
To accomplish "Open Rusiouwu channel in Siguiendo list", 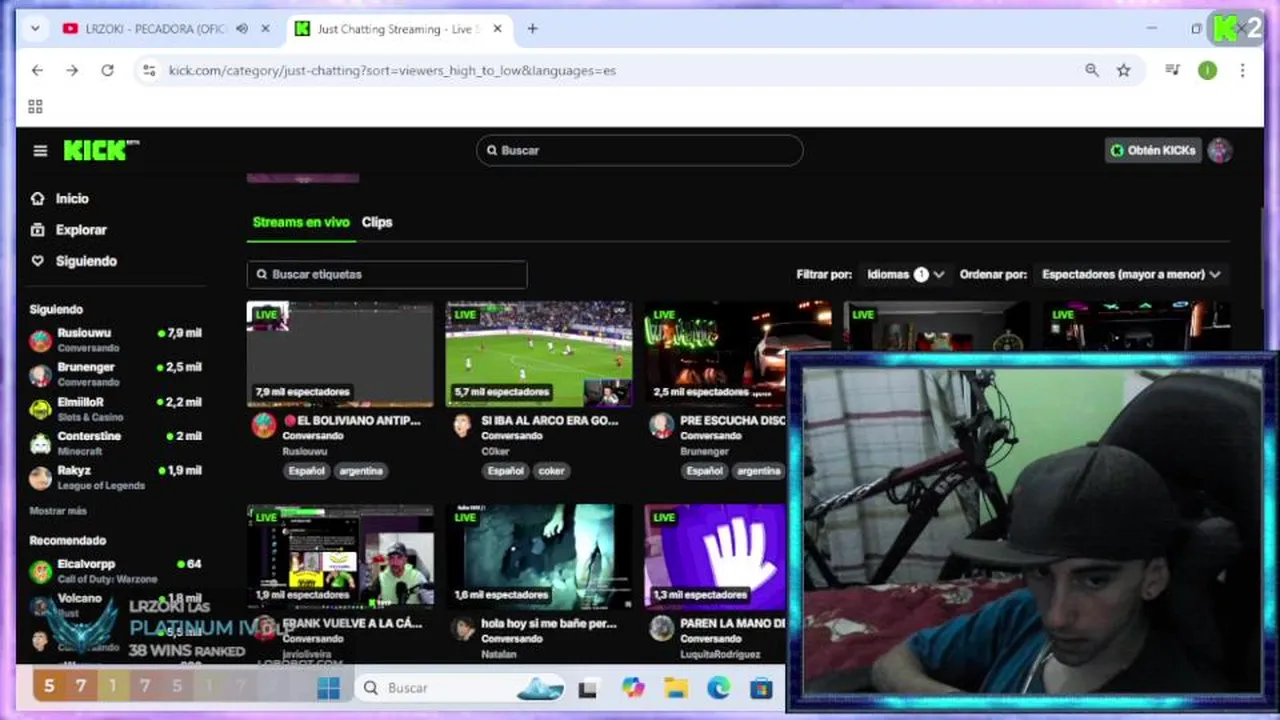I will (116, 340).
